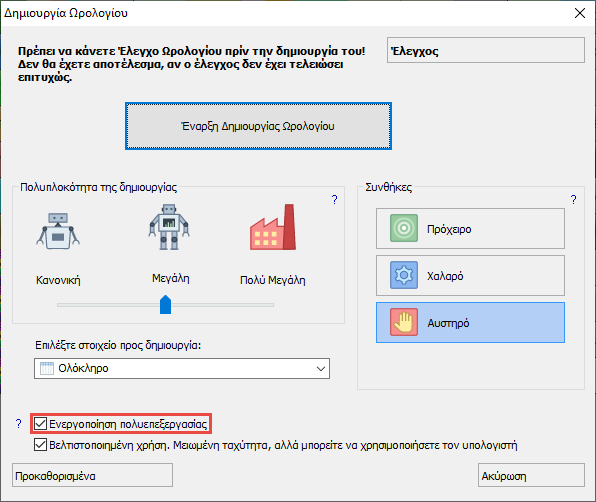Open help question mark beside multiprocessing checkbox
This screenshot has height=502, width=596.
18,424
